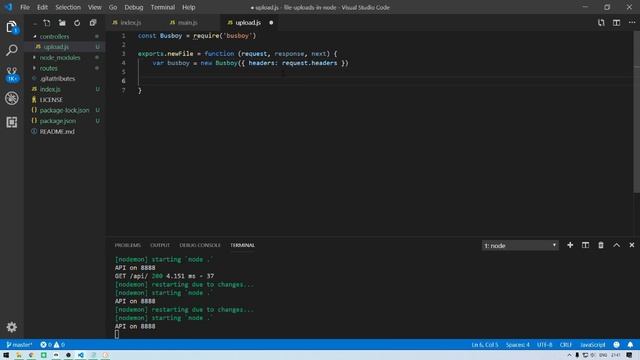640x360 pixels.
Task: Open README.md in the explorer
Action: pos(57,131)
